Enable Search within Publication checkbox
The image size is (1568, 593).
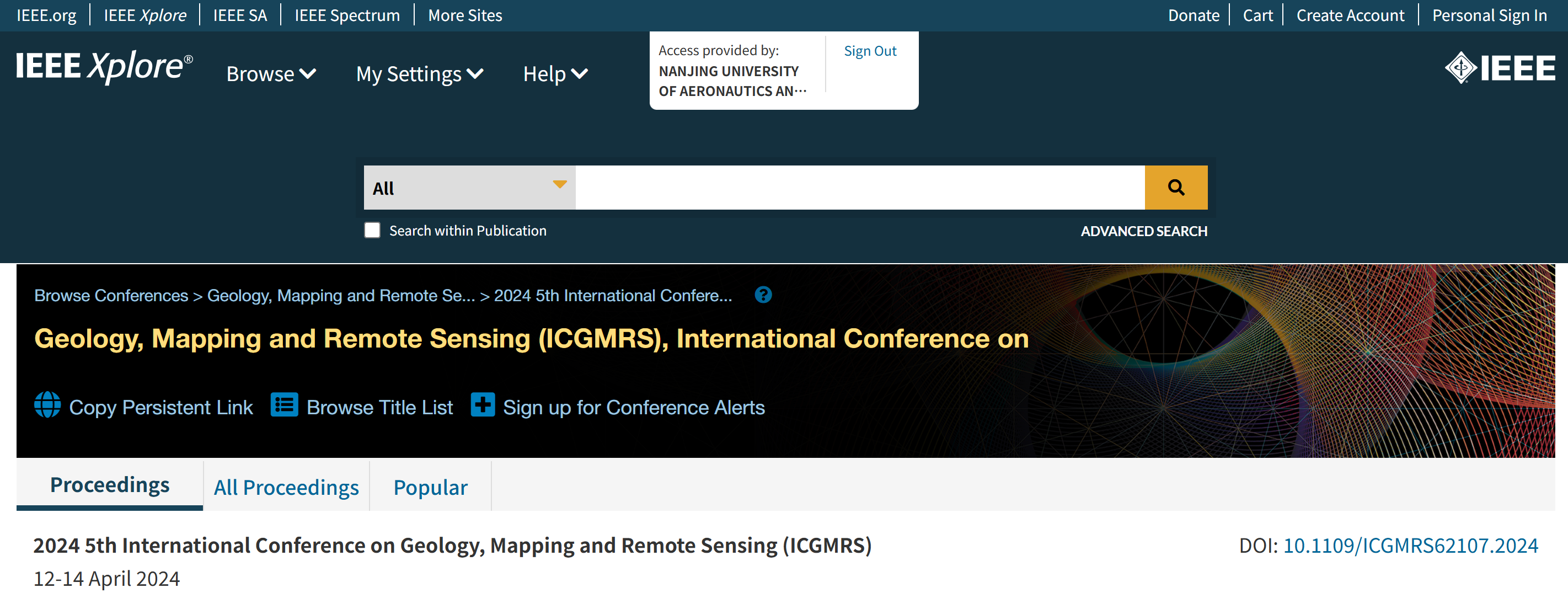click(372, 230)
